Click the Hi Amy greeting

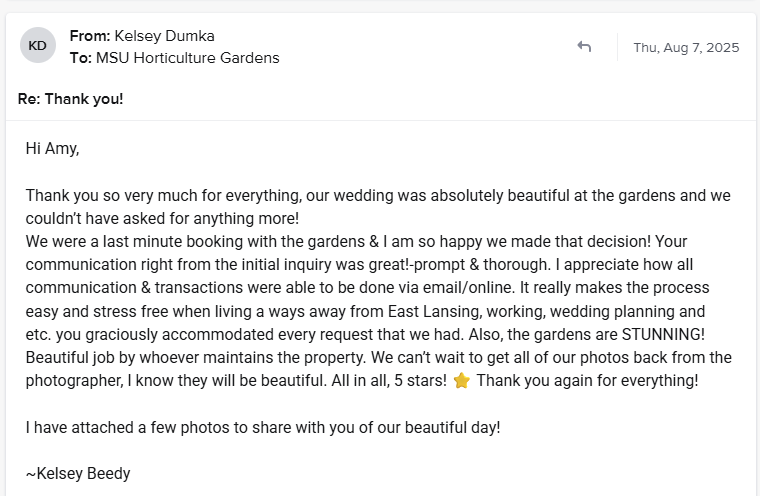coord(52,149)
